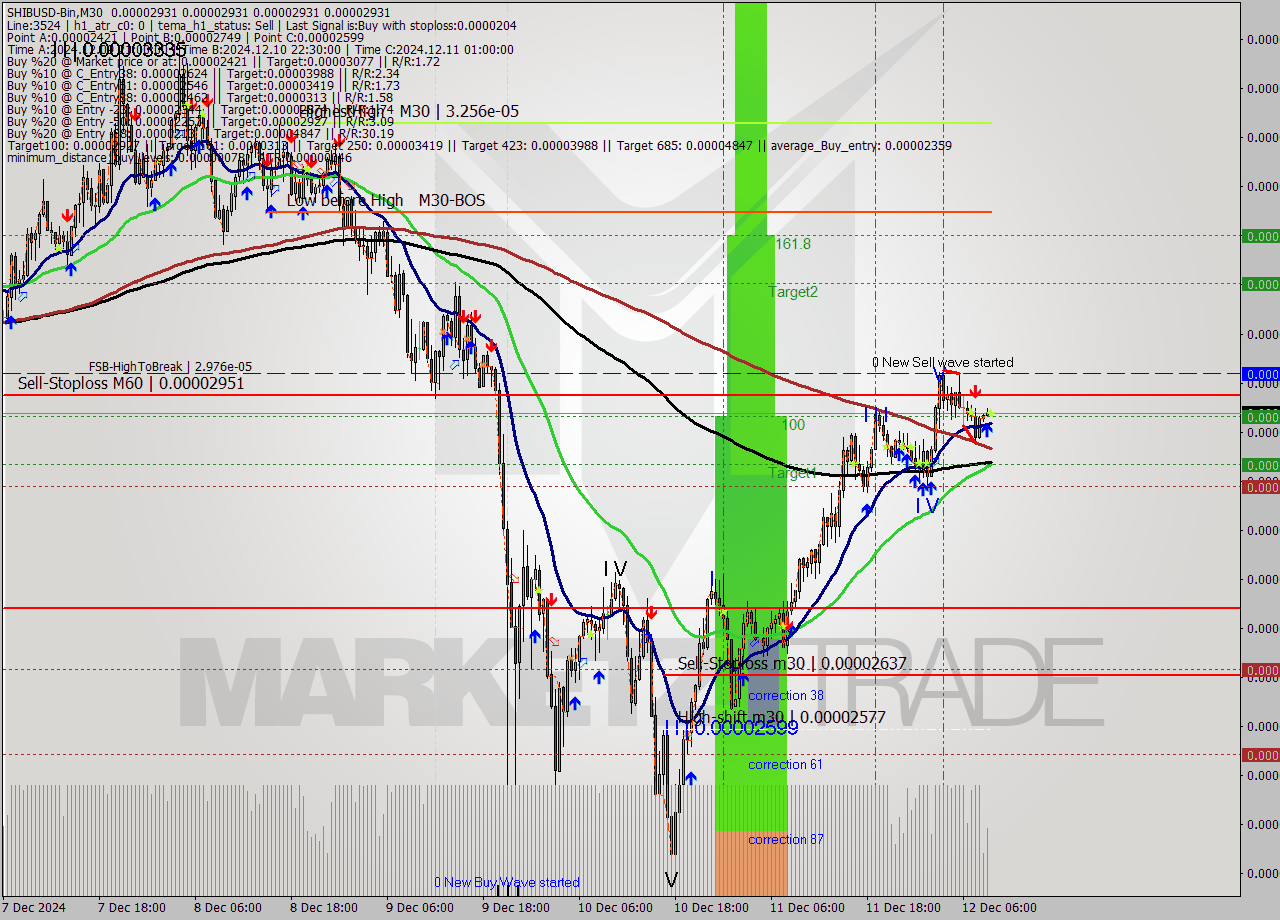Click the line with R/R:2.34

(203, 73)
